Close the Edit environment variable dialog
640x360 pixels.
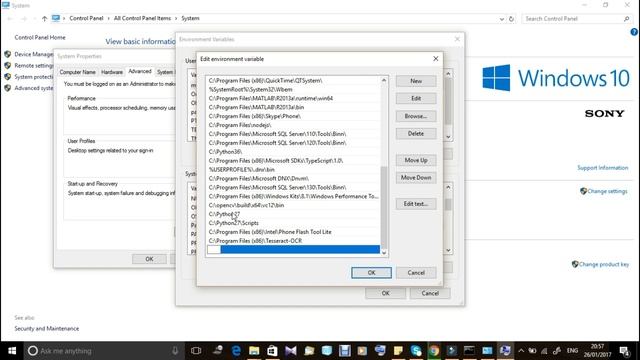pos(436,59)
